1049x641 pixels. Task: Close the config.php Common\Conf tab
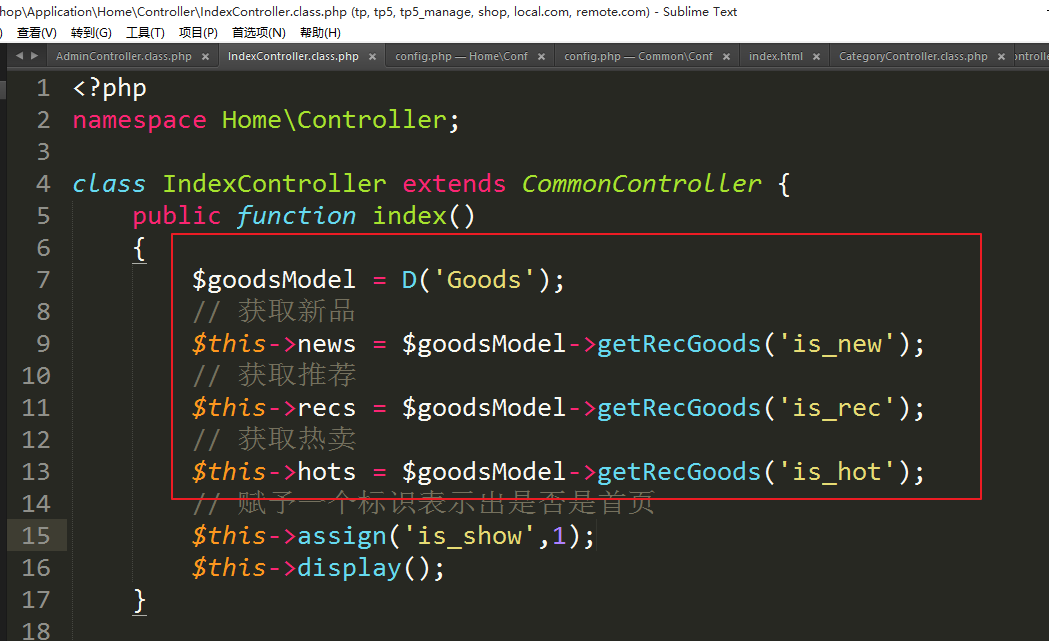point(726,57)
